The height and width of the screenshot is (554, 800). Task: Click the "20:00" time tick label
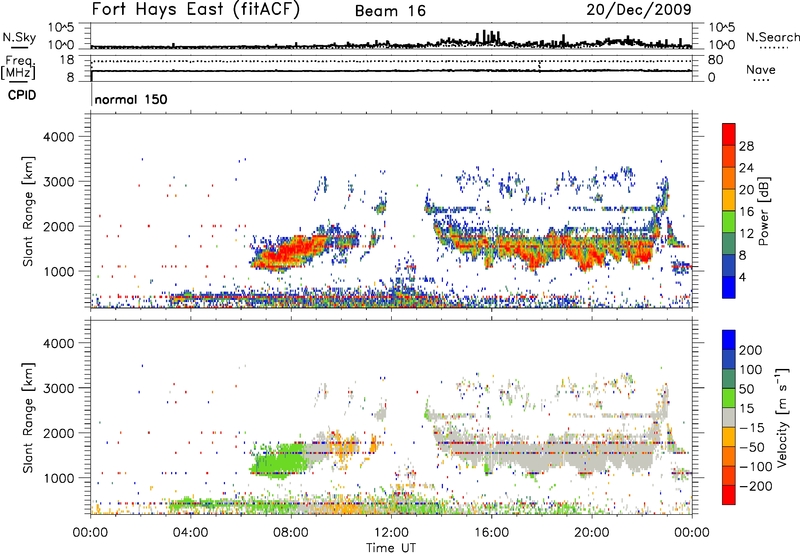(591, 533)
